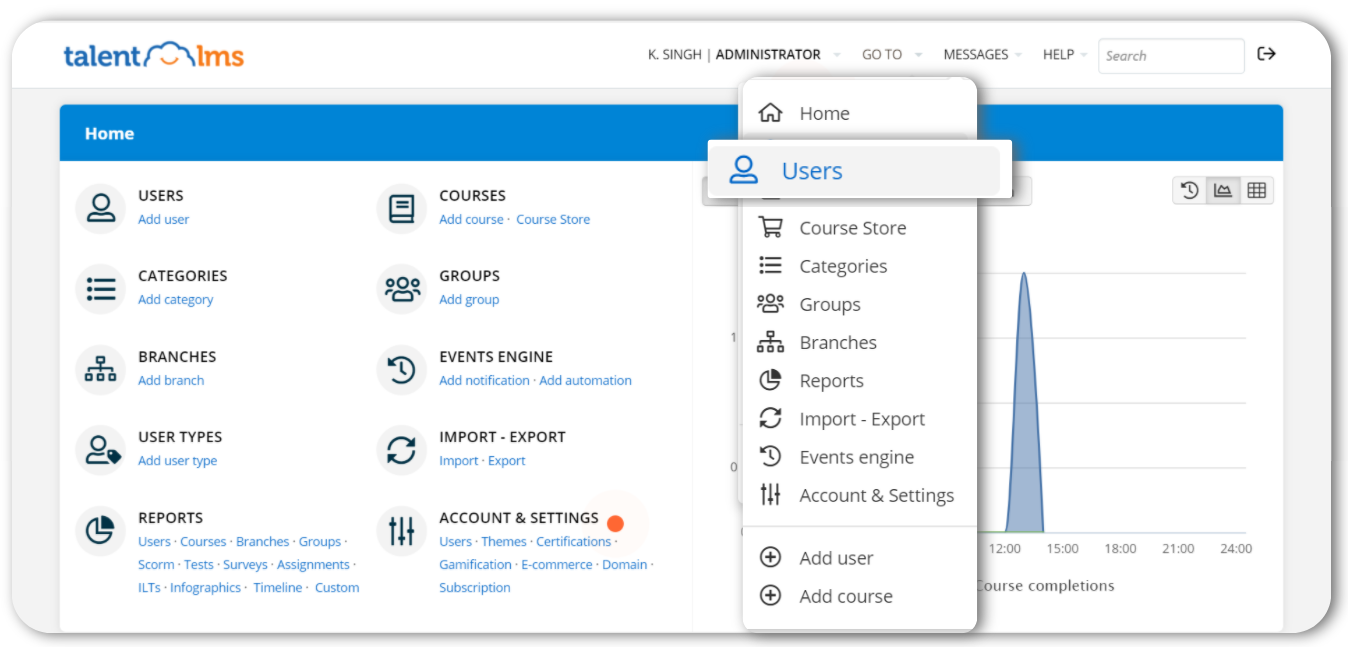The height and width of the screenshot is (647, 1348).
Task: Open the Branches hierarchy icon
Action: pos(100,370)
